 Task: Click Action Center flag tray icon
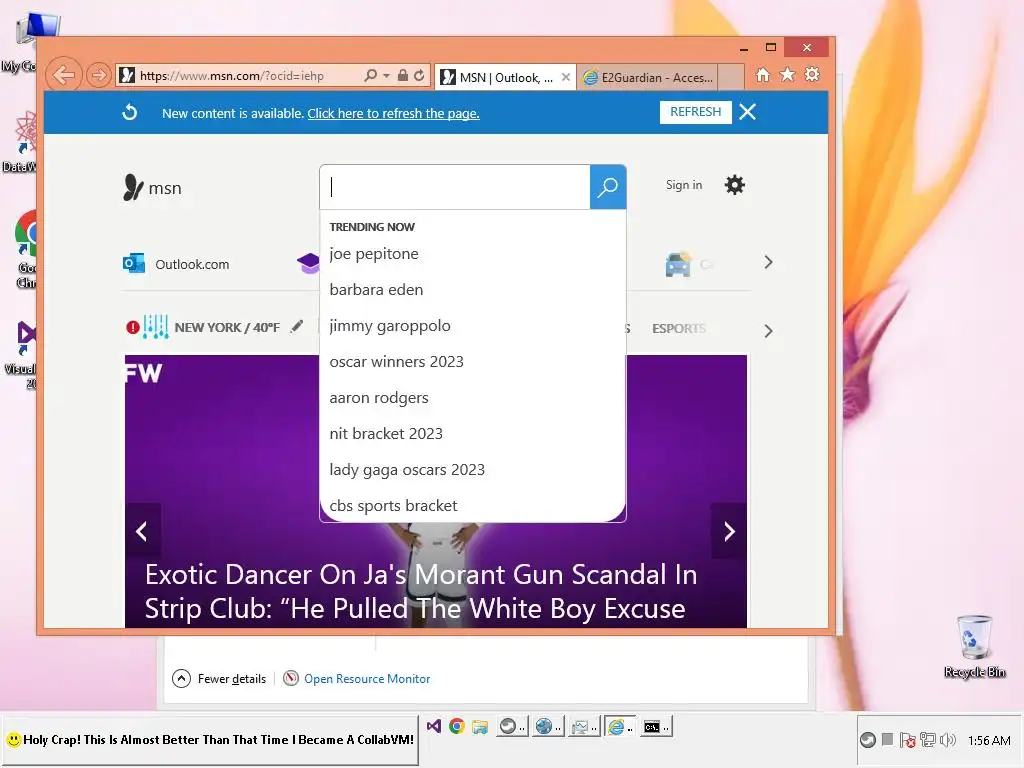click(x=907, y=740)
